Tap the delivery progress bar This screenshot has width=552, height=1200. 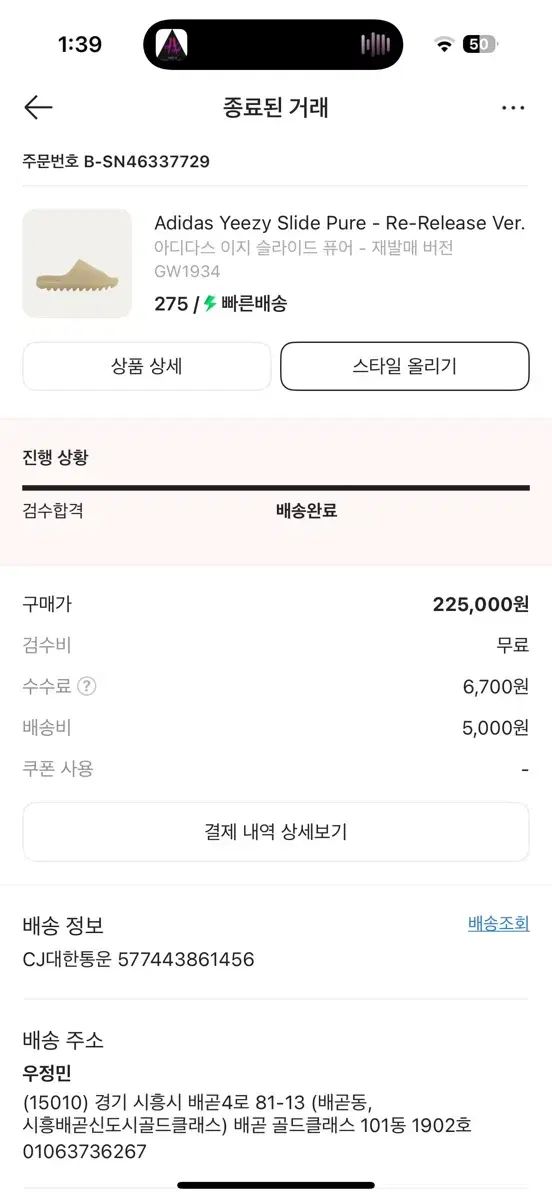pyautogui.click(x=276, y=488)
